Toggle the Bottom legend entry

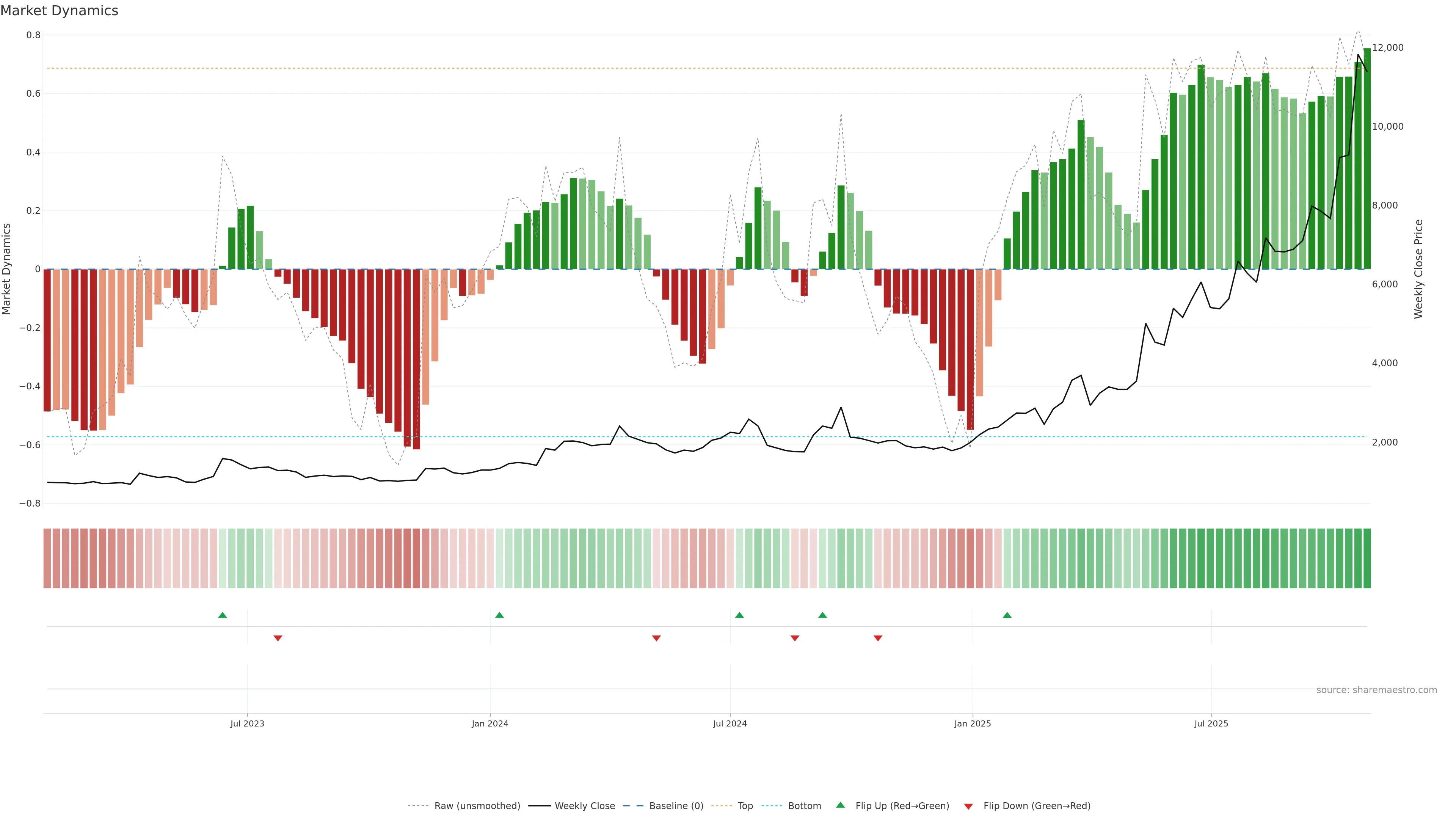(804, 806)
